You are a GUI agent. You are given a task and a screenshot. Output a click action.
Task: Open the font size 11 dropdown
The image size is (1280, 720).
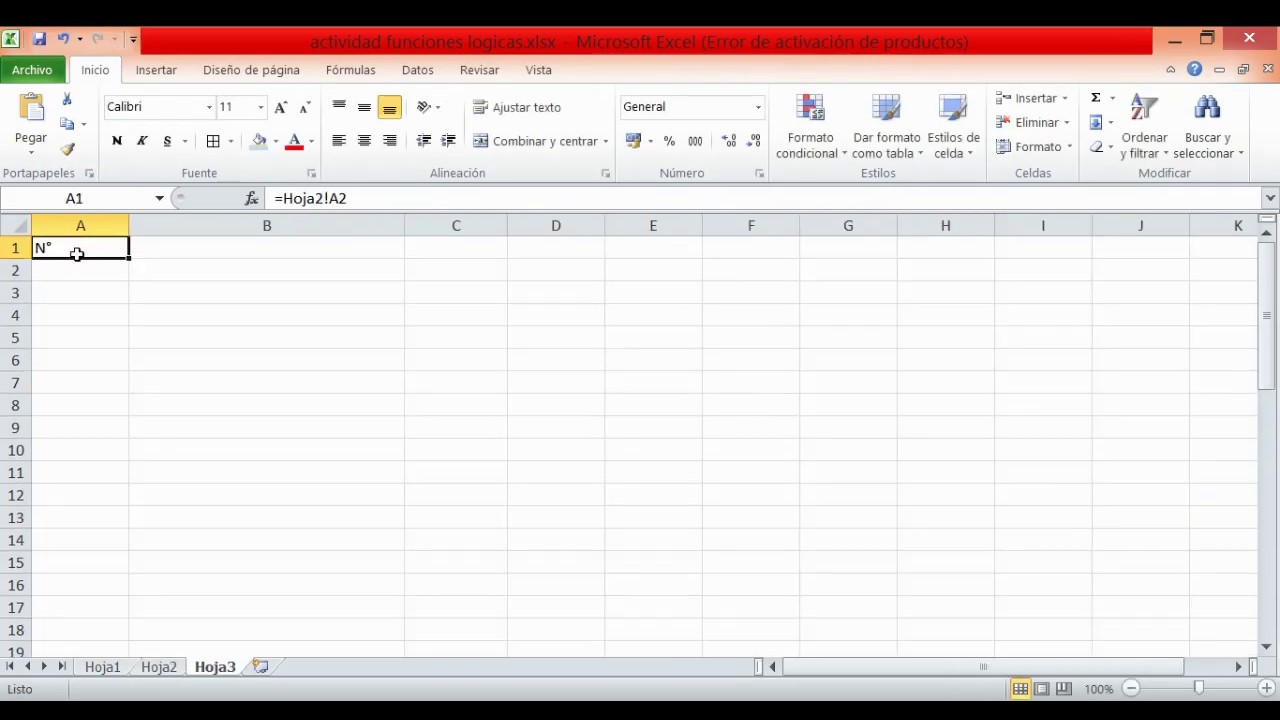click(x=261, y=107)
